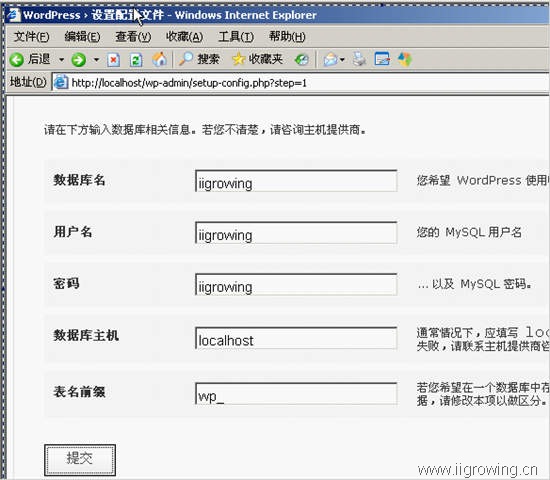Viewport: 550px width, 480px height.
Task: Click the IE logo in title bar
Action: 13,15
